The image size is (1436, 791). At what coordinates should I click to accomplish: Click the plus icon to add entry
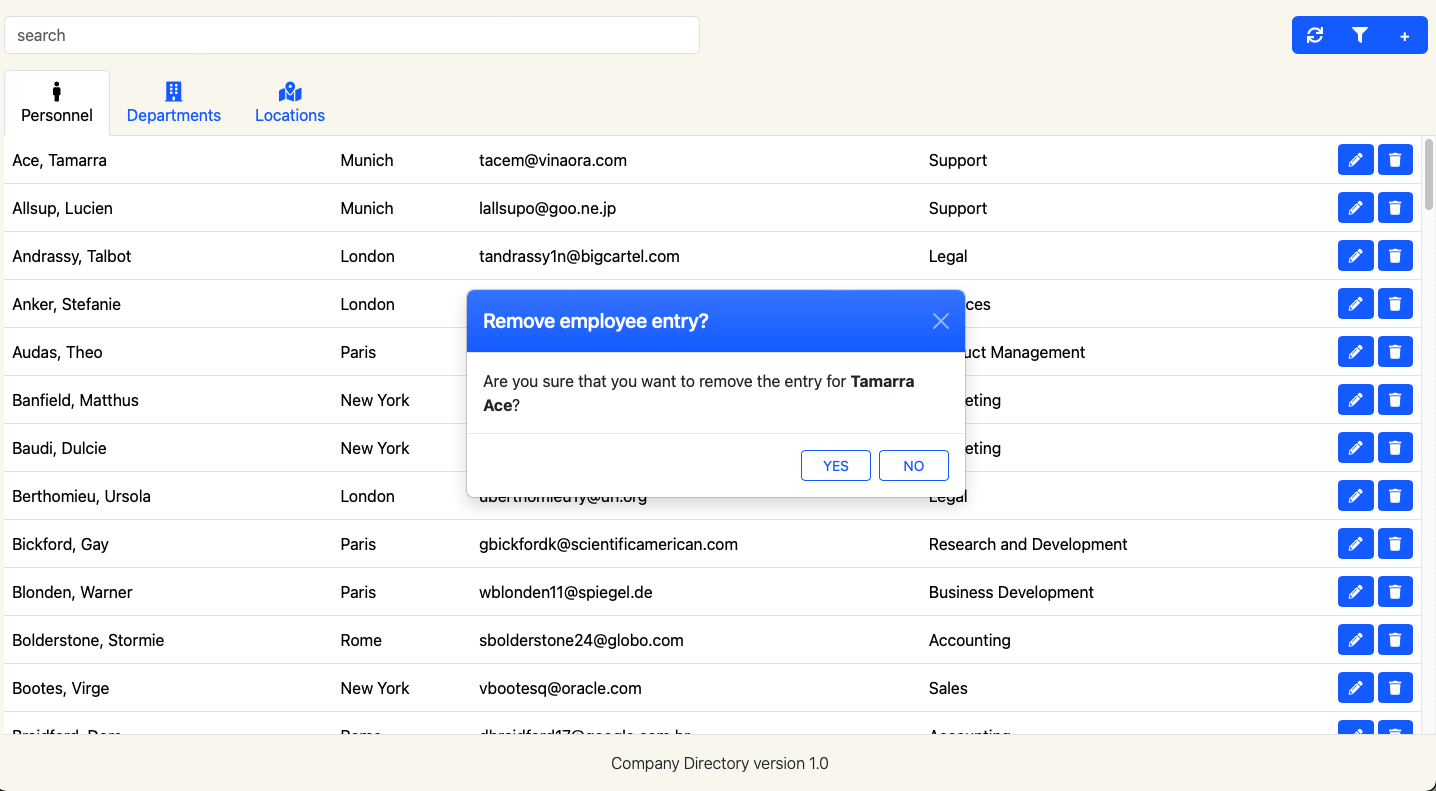tap(1404, 36)
